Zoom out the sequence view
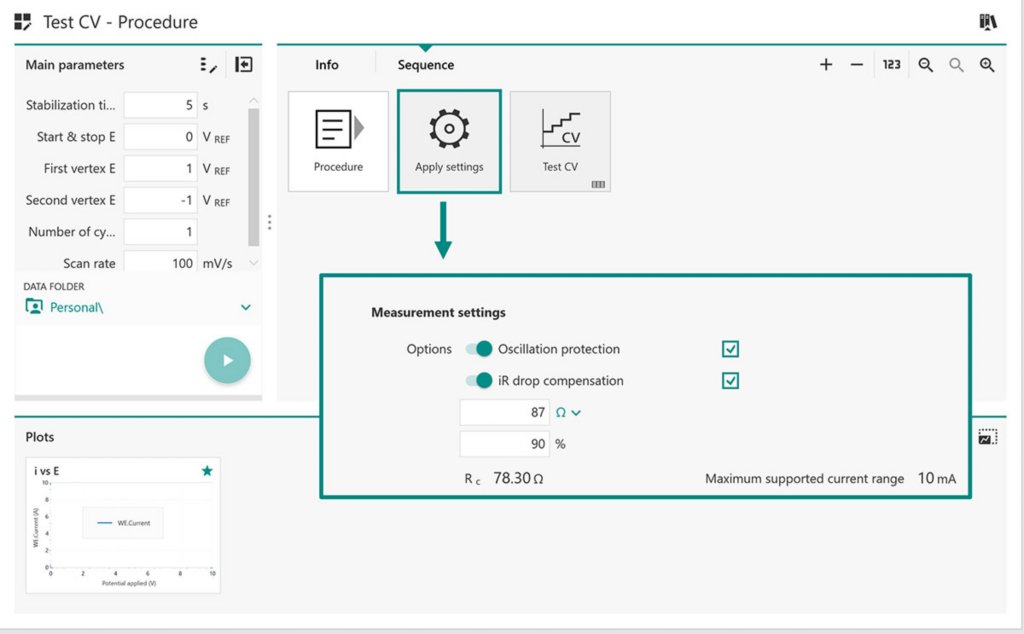Screen dimensions: 1024x634 (925, 65)
